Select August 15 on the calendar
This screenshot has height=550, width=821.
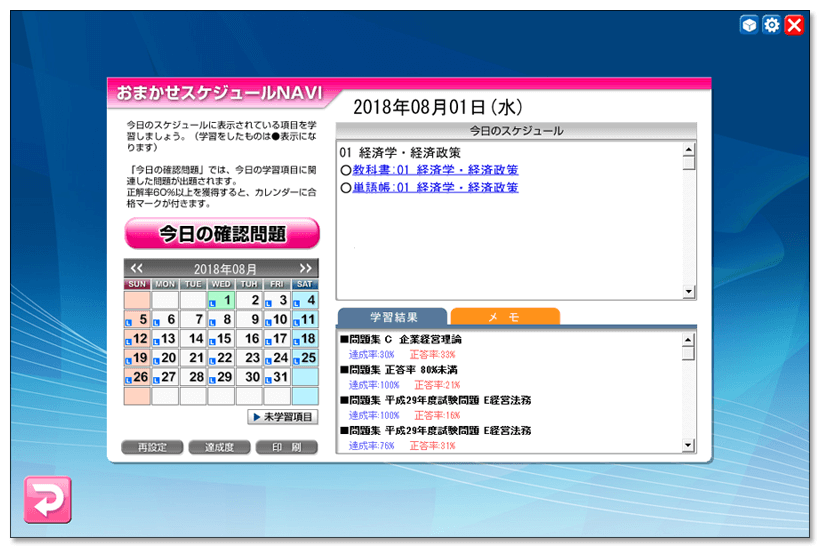click(221, 338)
